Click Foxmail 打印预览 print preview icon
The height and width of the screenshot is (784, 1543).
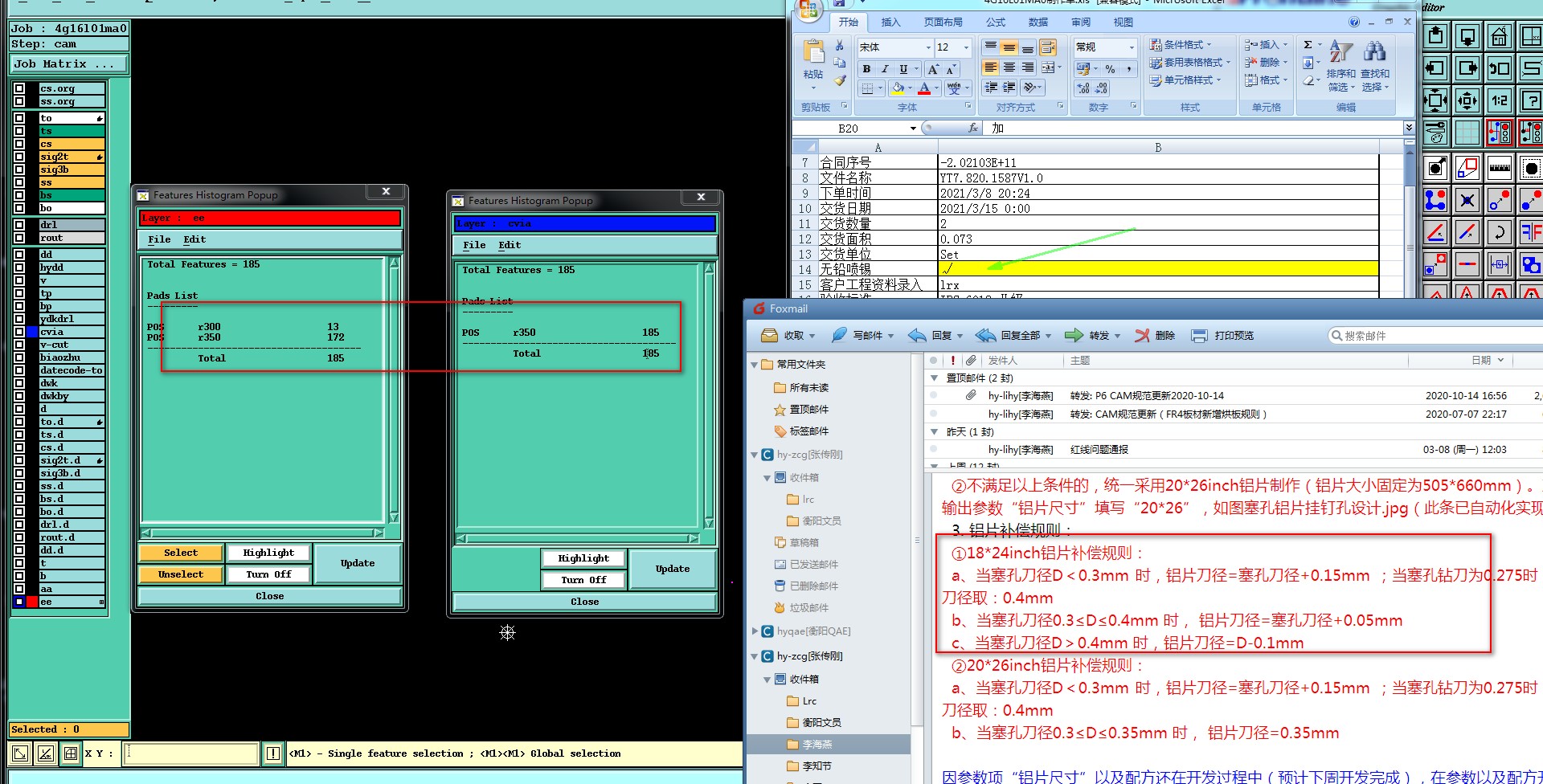point(1200,335)
